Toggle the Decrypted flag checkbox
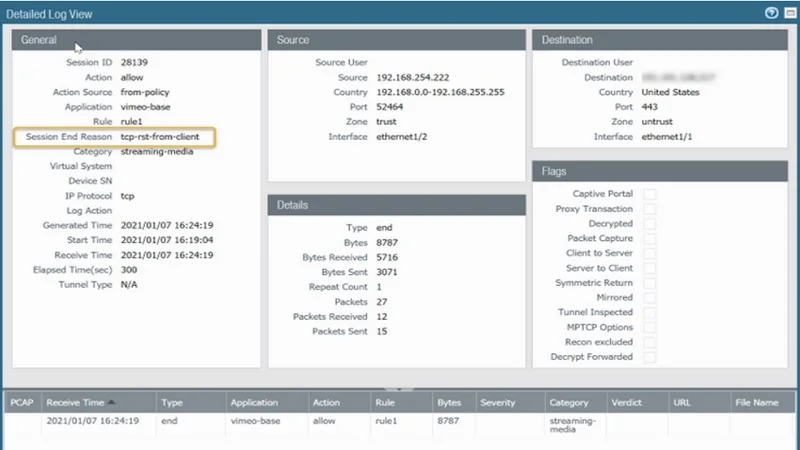This screenshot has height=450, width=800. (649, 223)
